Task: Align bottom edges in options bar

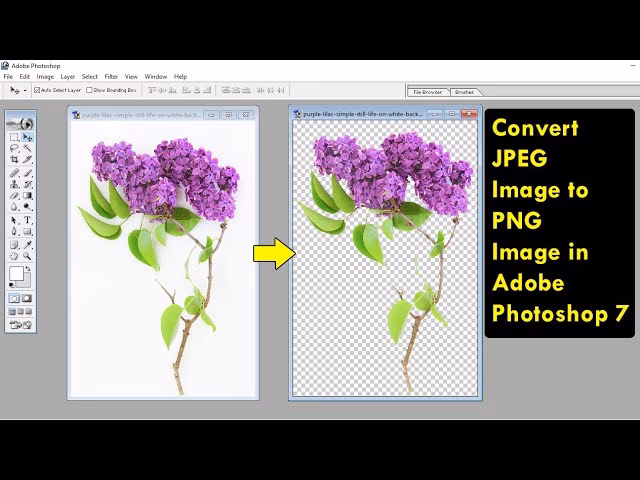Action: click(x=172, y=90)
